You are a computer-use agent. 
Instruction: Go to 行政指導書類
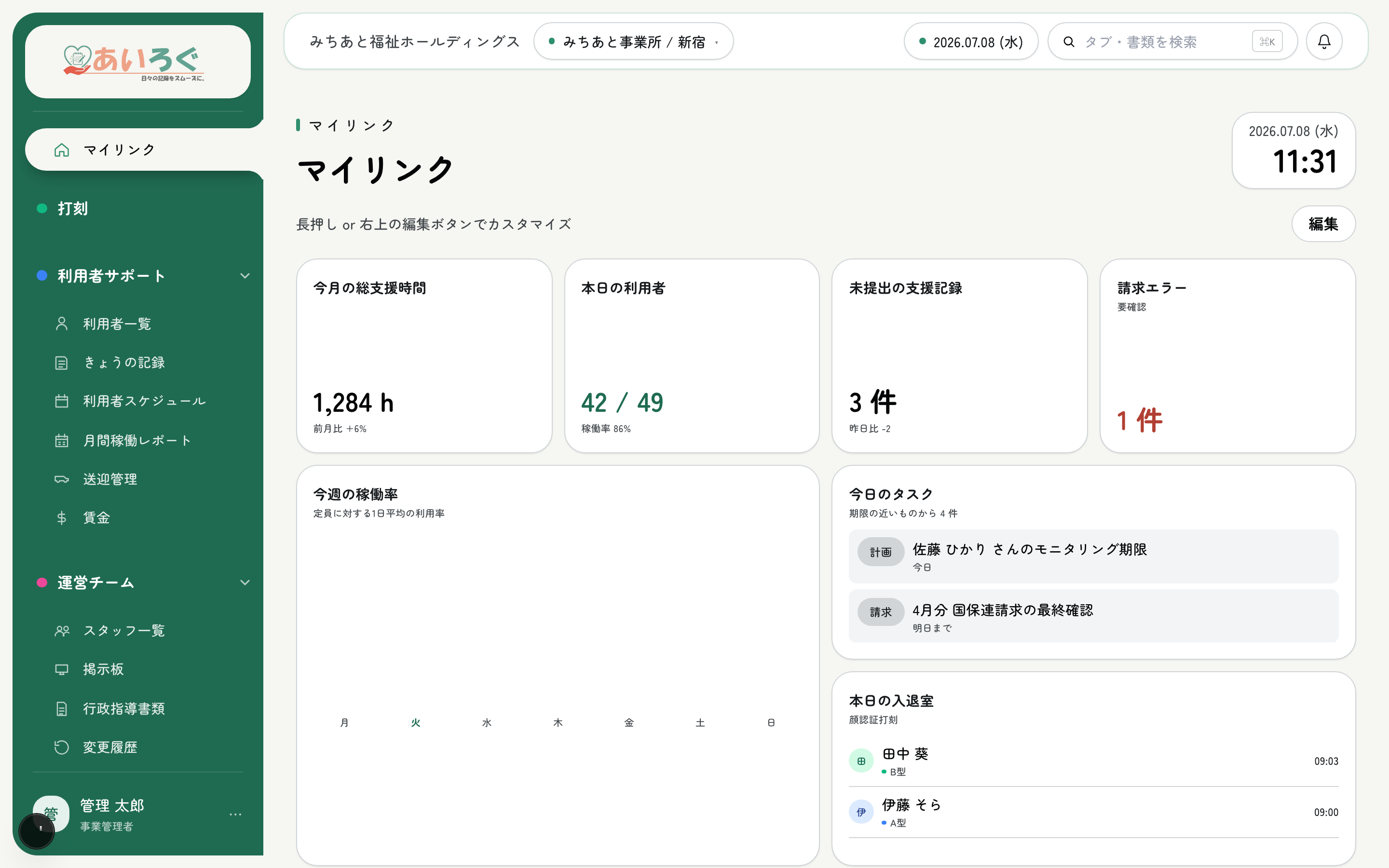coord(124,708)
